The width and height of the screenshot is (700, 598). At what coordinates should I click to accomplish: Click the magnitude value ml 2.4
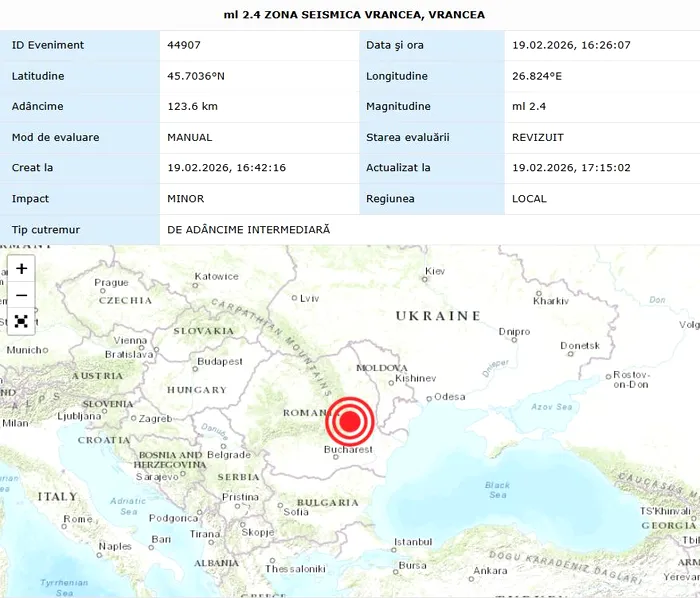pos(530,107)
